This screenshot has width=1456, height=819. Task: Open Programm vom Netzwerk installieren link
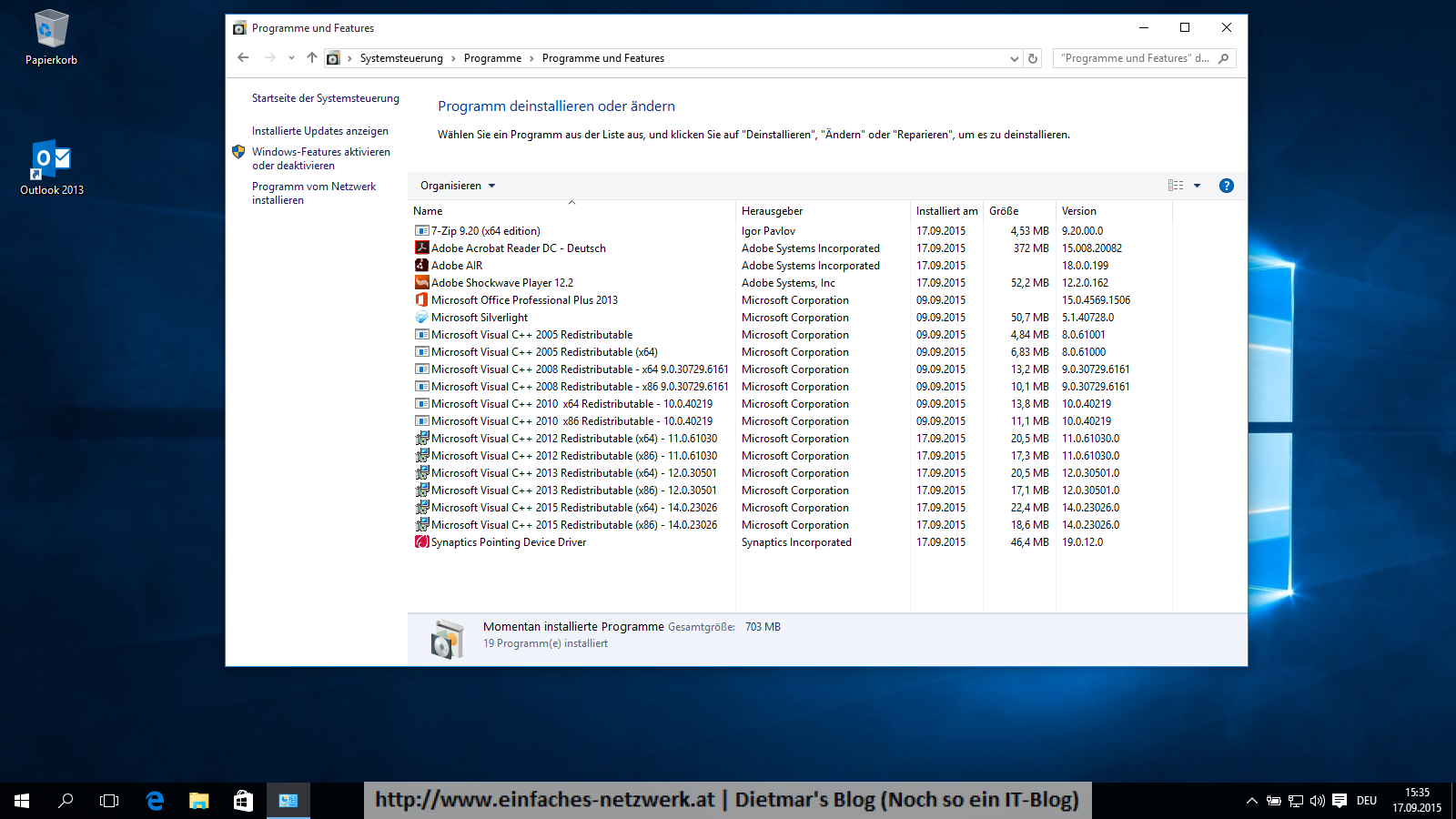[x=314, y=193]
